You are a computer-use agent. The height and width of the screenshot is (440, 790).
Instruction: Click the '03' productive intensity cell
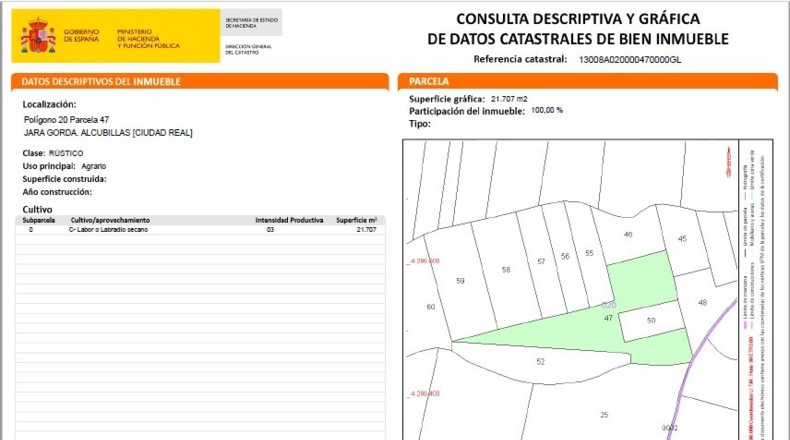pyautogui.click(x=271, y=230)
